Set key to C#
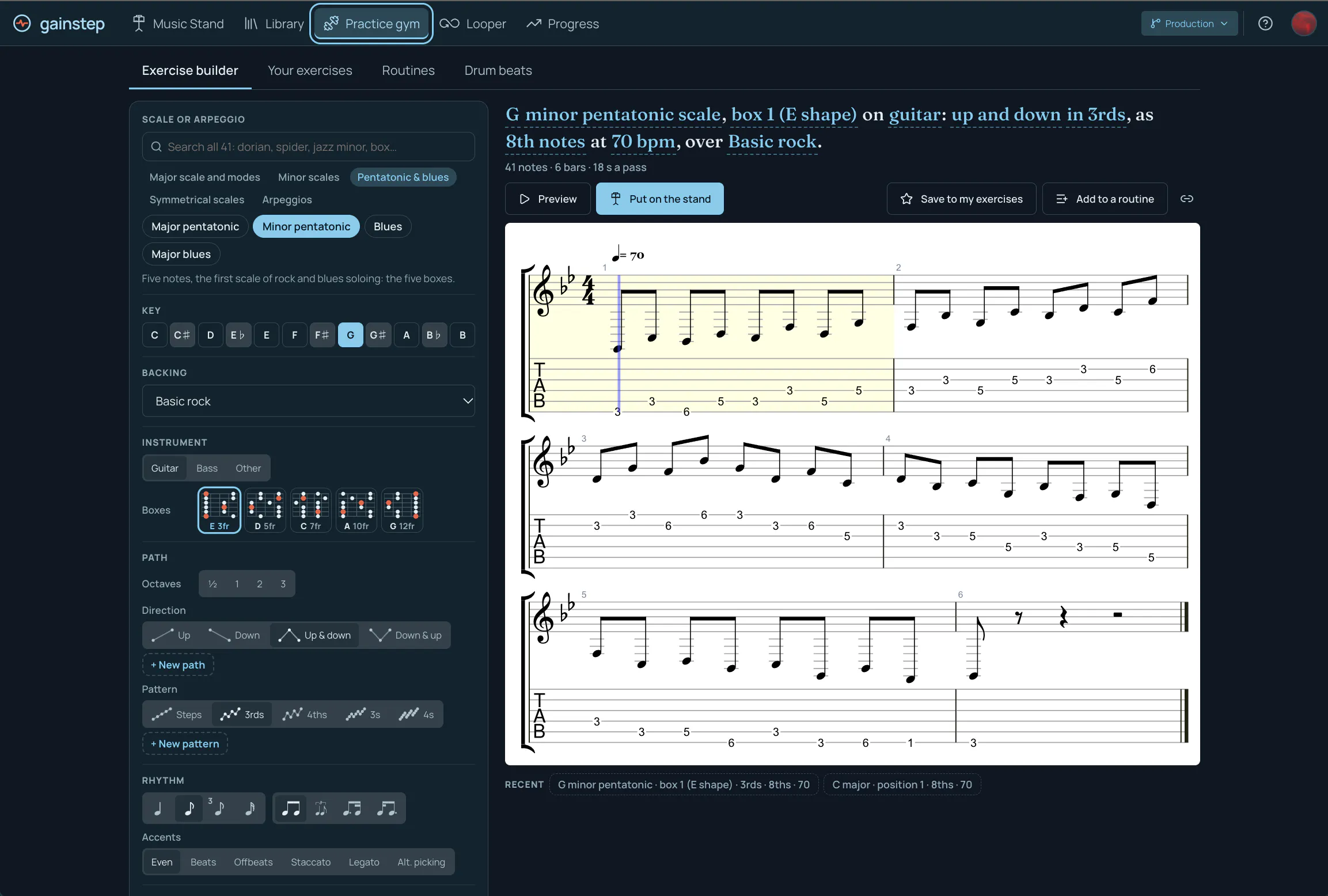The height and width of the screenshot is (896, 1328). [x=182, y=335]
